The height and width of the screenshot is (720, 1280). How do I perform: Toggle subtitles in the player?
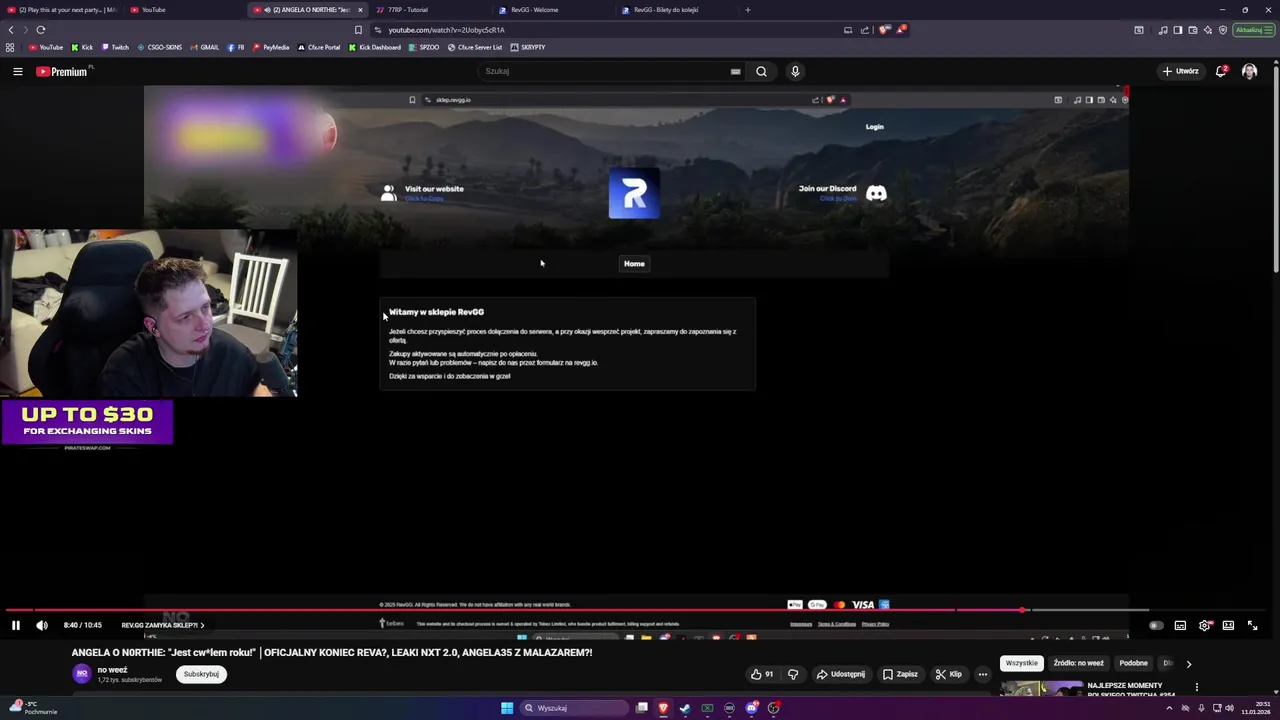1180,625
